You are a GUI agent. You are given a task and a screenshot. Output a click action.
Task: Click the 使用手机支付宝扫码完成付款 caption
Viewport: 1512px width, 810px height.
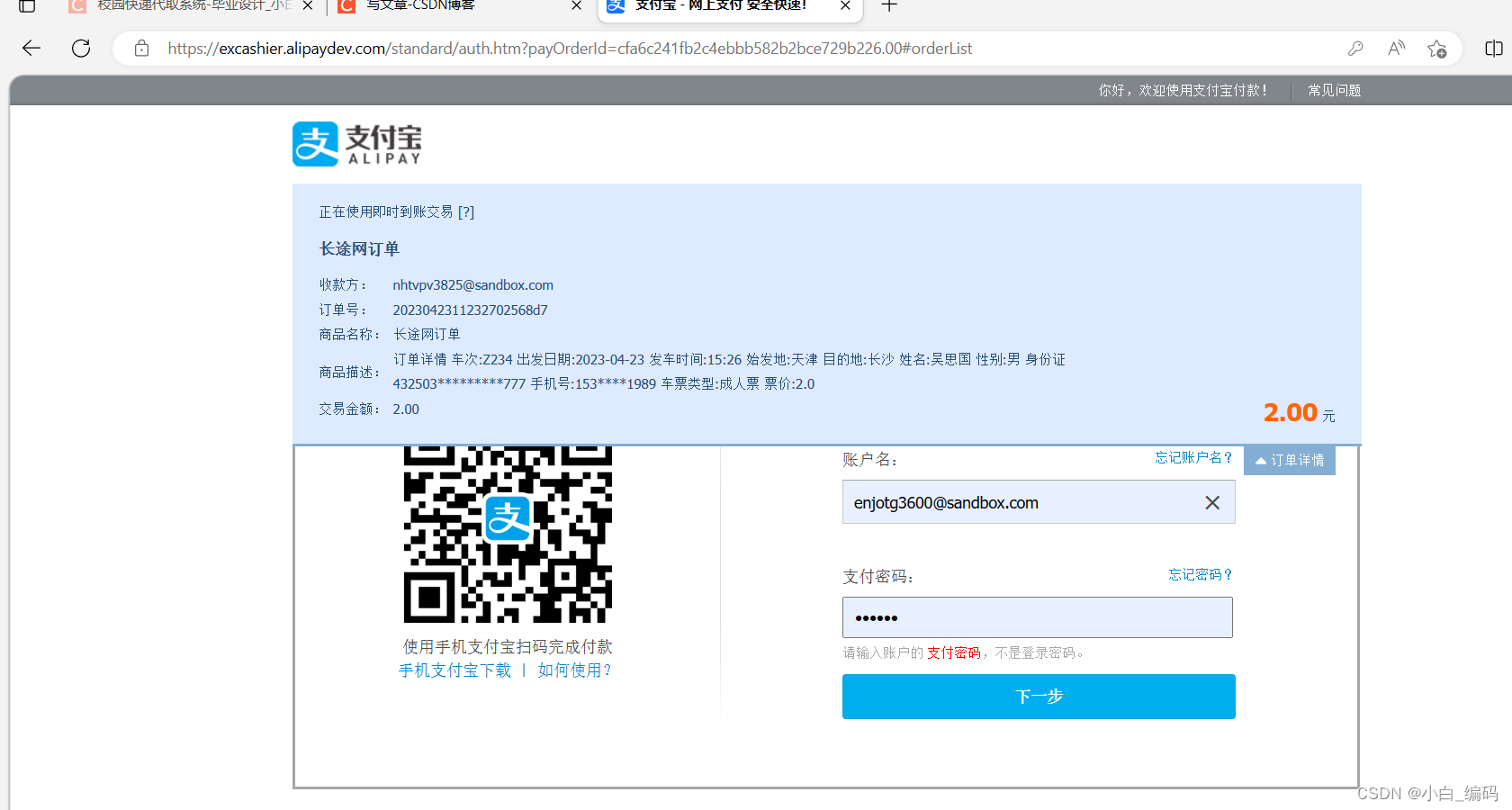click(508, 647)
